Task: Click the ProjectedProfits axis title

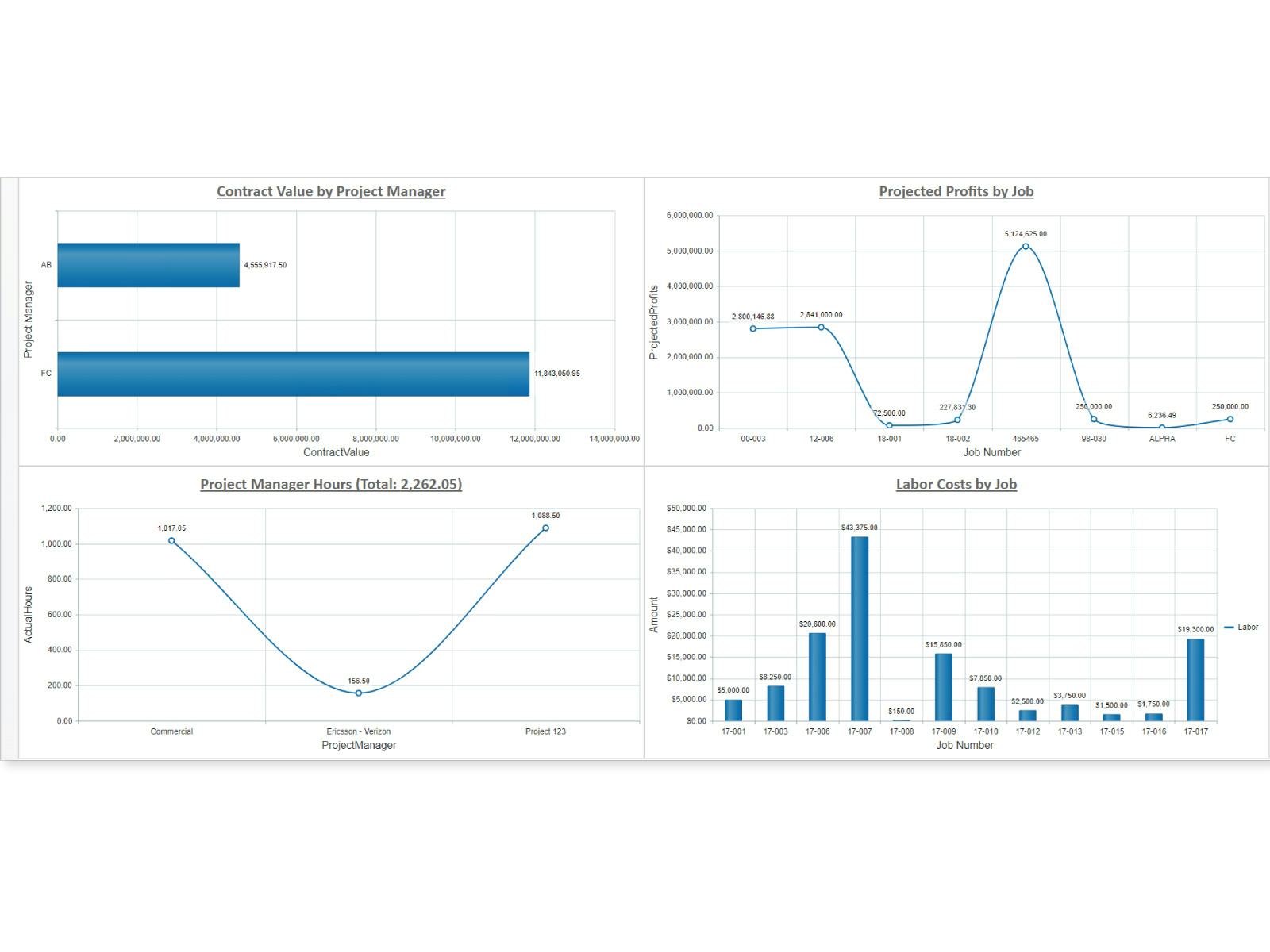Action: 654,322
